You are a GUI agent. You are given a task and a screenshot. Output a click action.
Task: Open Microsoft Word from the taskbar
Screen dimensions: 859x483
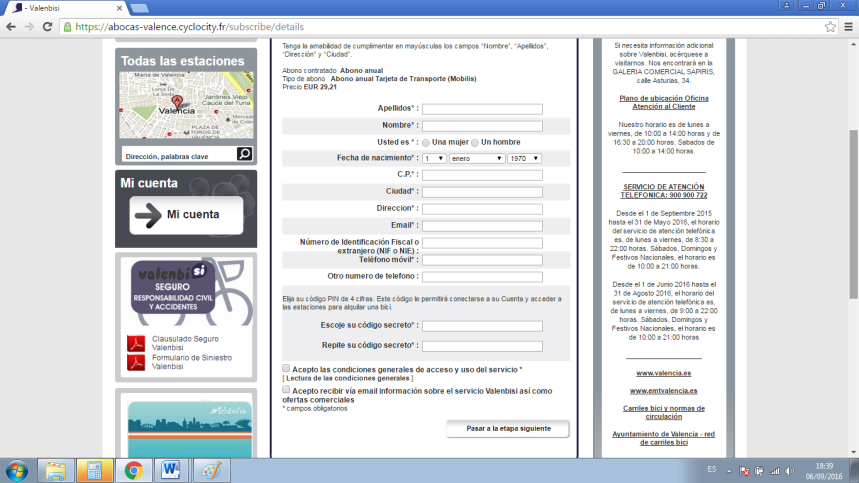click(171, 471)
